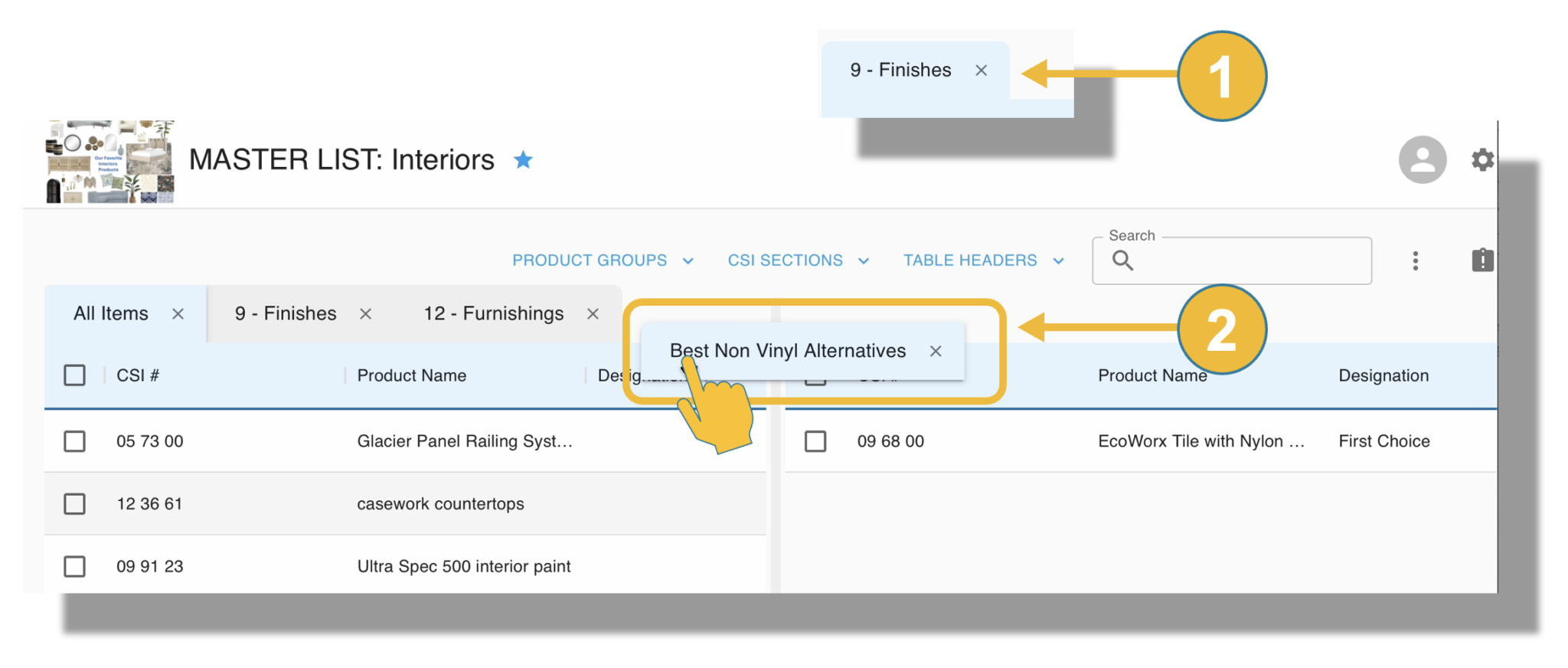Select the 12 - Furnishings tab
Image resolution: width=1568 pixels, height=668 pixels.
[x=493, y=314]
